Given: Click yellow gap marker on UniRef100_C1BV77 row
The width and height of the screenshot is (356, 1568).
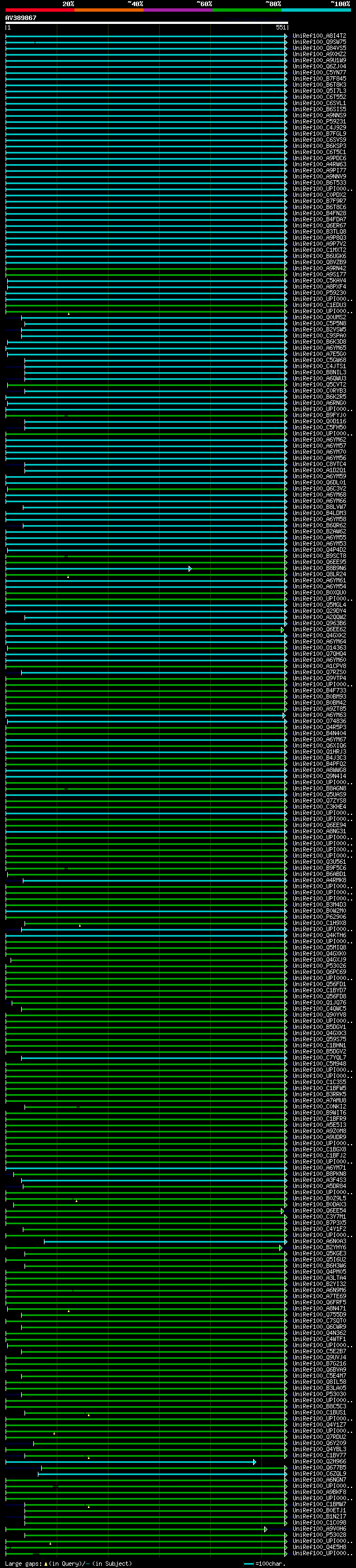Looking at the screenshot, I should click(88, 1458).
